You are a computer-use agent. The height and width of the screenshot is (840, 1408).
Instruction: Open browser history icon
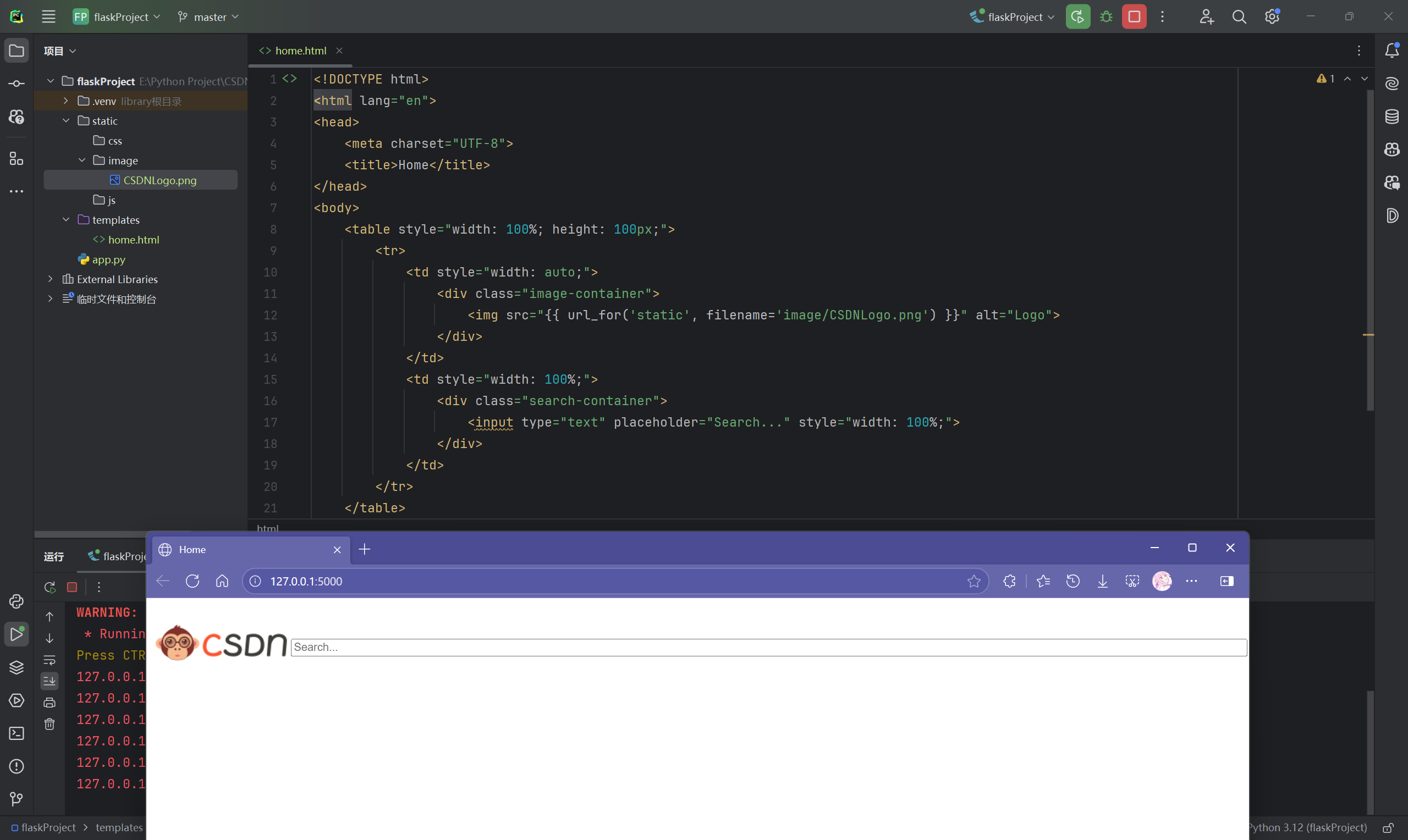[x=1073, y=581]
